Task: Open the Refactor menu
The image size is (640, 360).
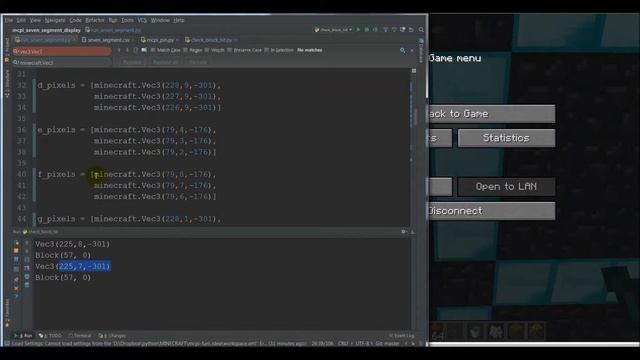Action: (x=95, y=20)
